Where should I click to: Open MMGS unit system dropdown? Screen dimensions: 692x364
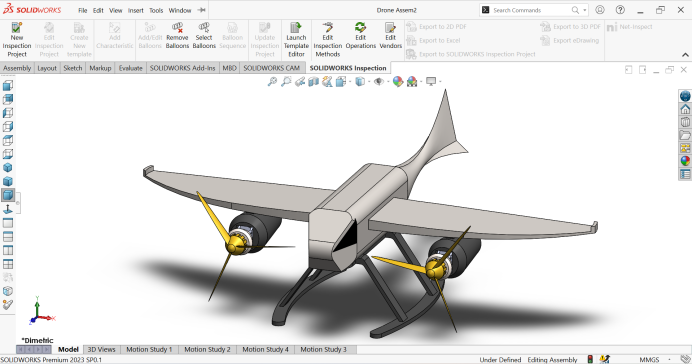click(x=669, y=360)
